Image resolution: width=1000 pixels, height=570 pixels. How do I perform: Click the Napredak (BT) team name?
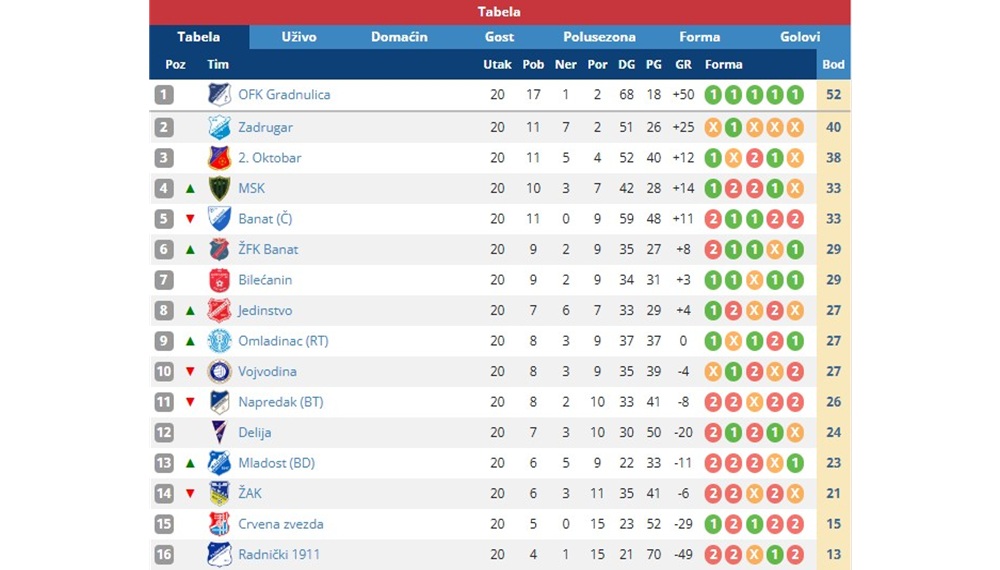pyautogui.click(x=281, y=402)
